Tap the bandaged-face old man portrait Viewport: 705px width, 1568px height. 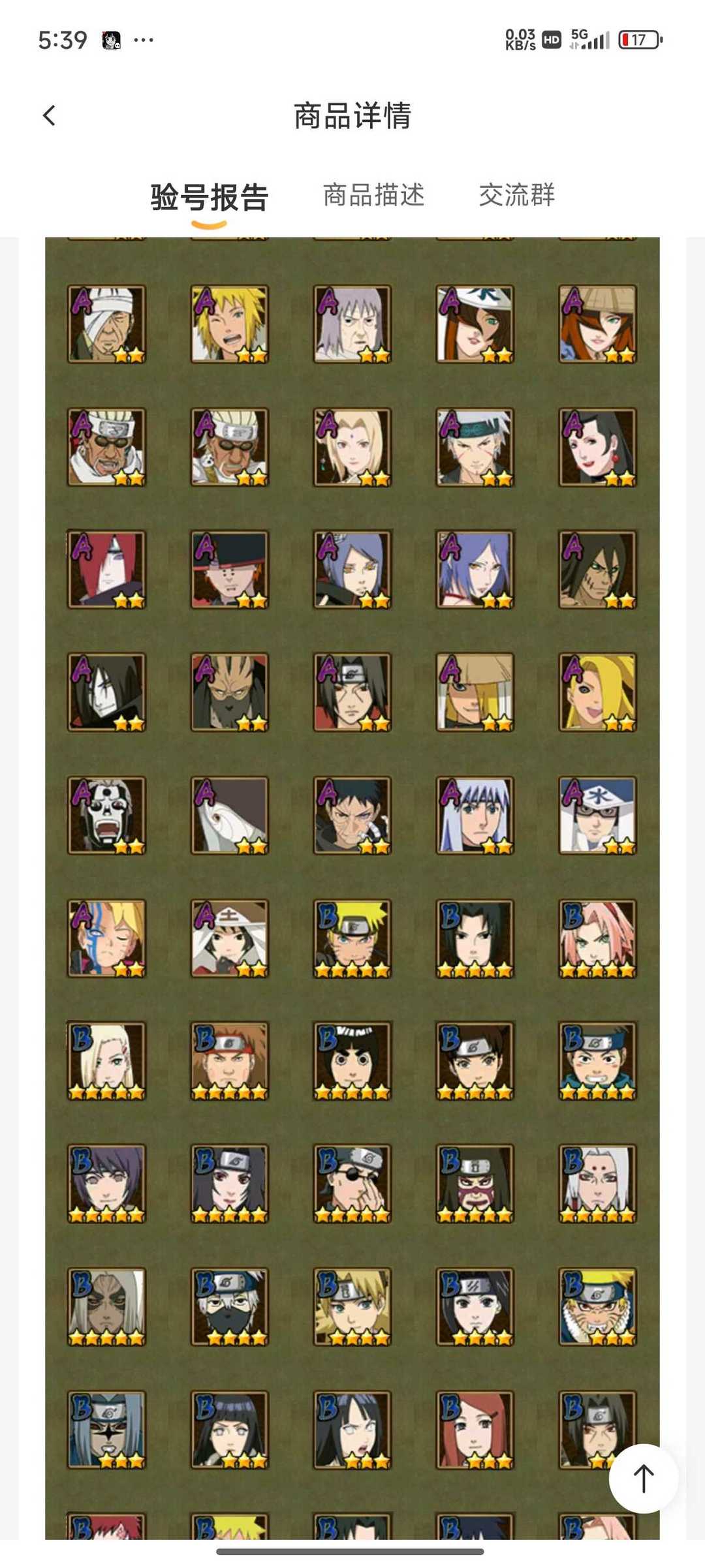(106, 324)
